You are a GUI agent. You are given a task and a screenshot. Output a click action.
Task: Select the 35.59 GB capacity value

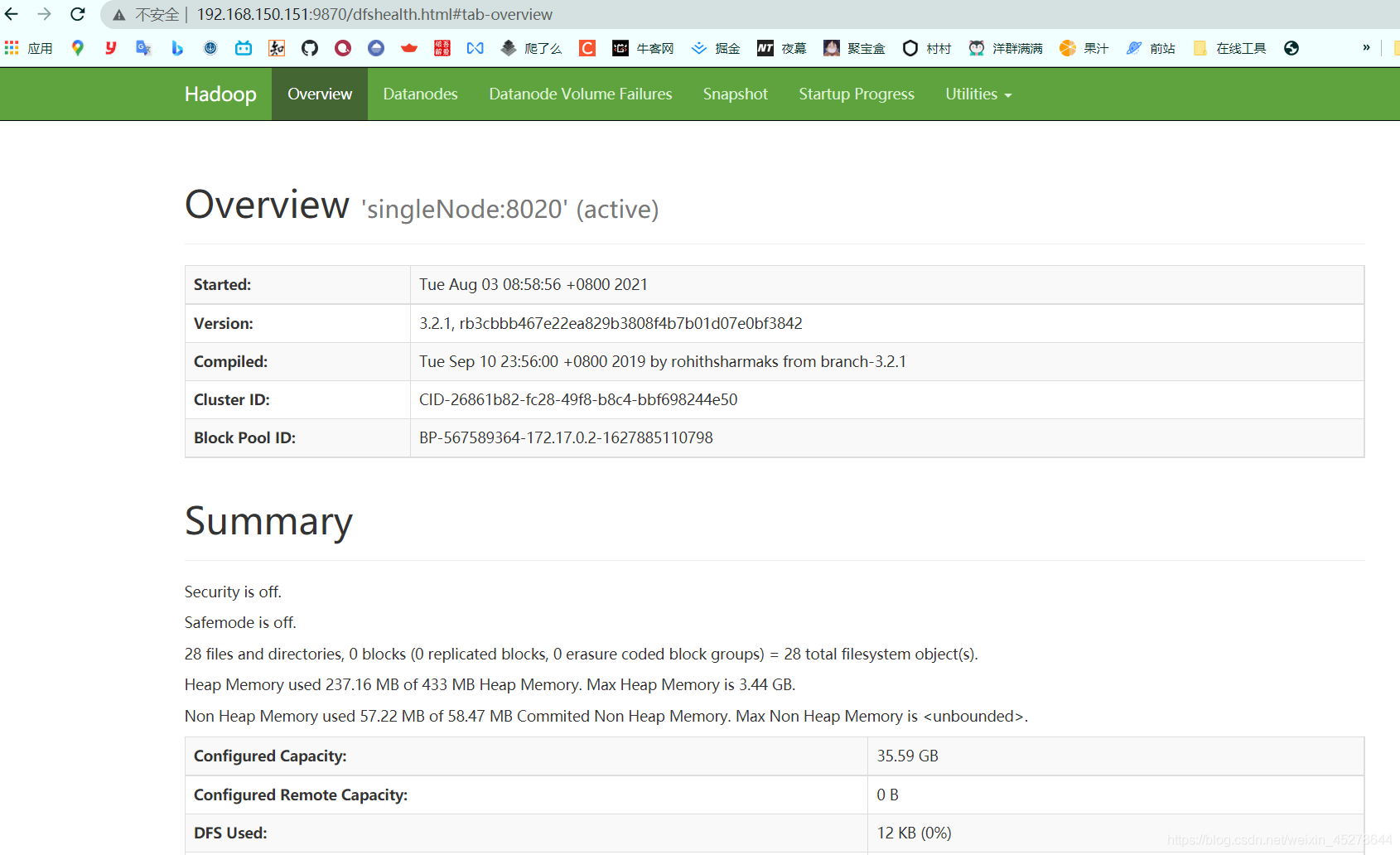(x=908, y=756)
